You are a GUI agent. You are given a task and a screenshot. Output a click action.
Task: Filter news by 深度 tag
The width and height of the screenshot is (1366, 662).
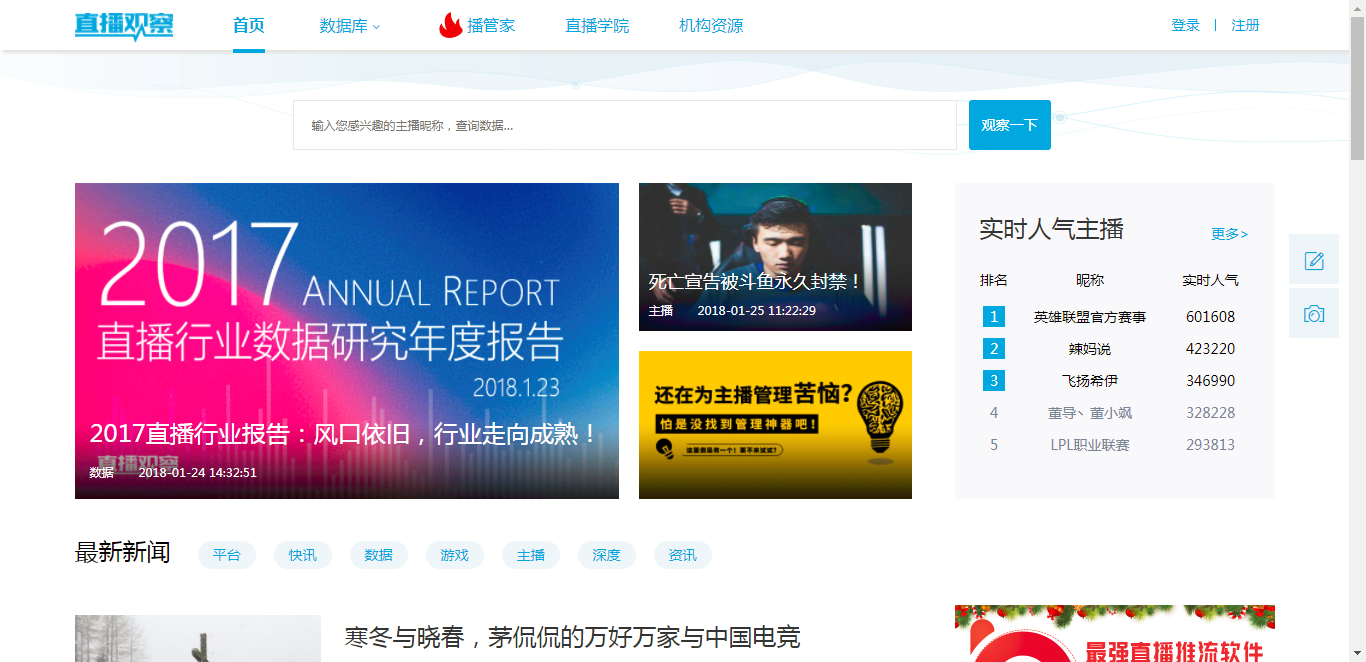[x=607, y=555]
